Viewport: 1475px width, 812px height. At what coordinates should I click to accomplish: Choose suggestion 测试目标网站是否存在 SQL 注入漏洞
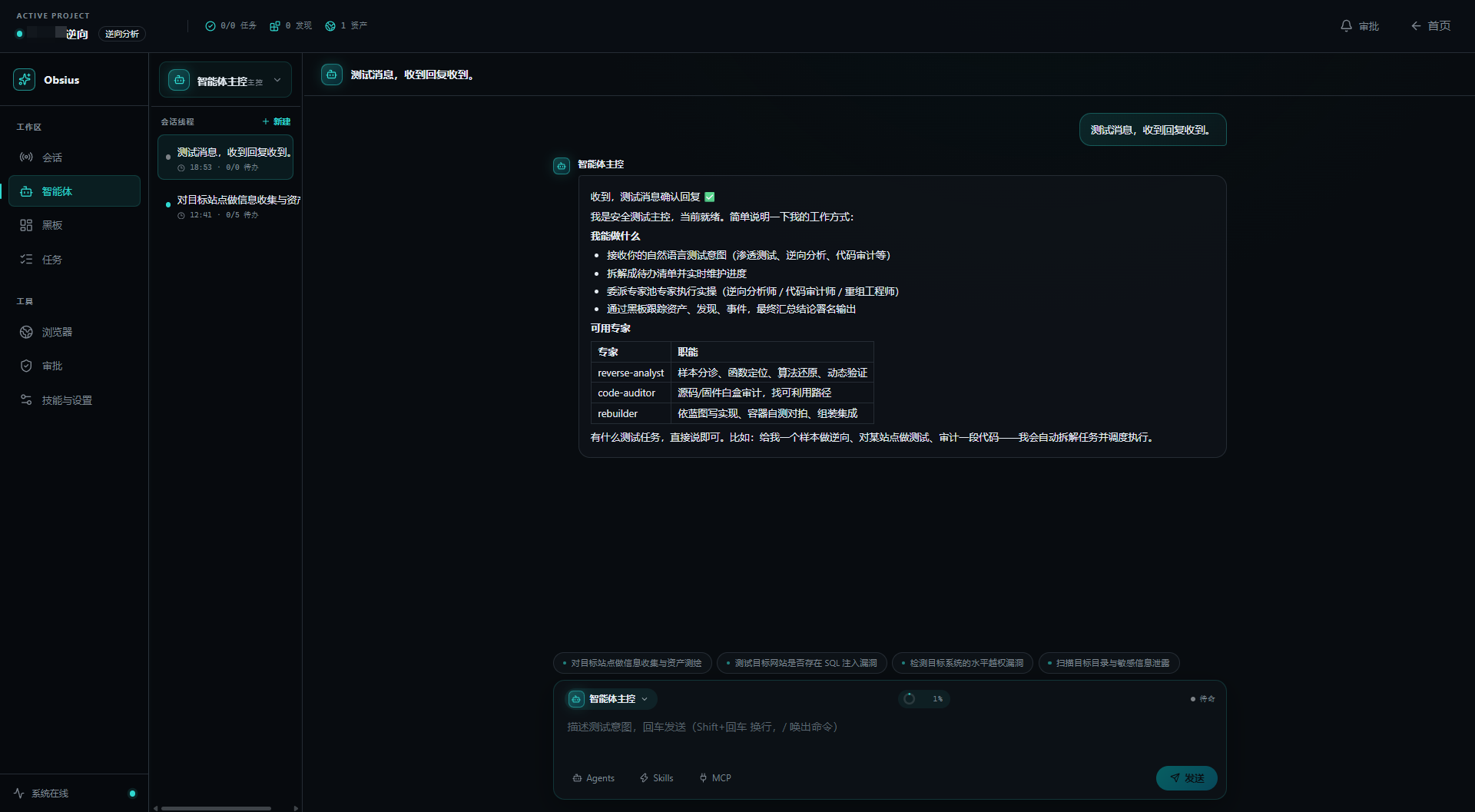801,663
